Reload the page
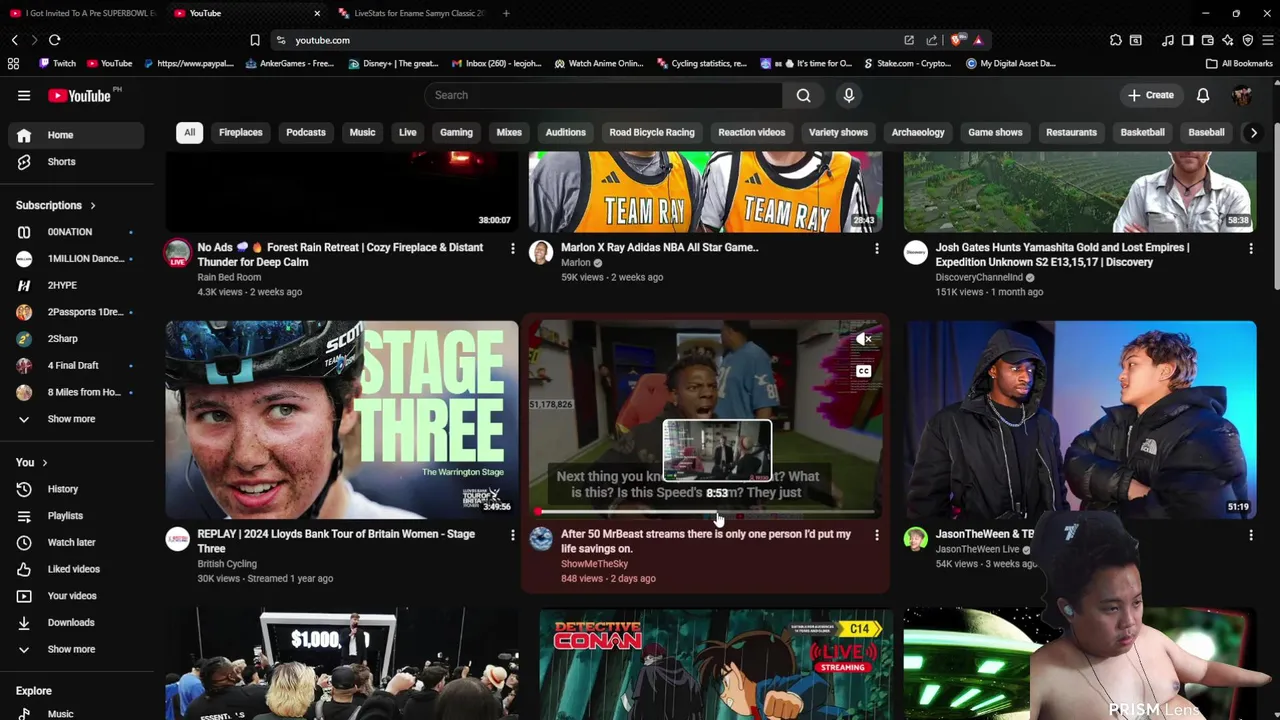This screenshot has height=720, width=1280. 54,40
